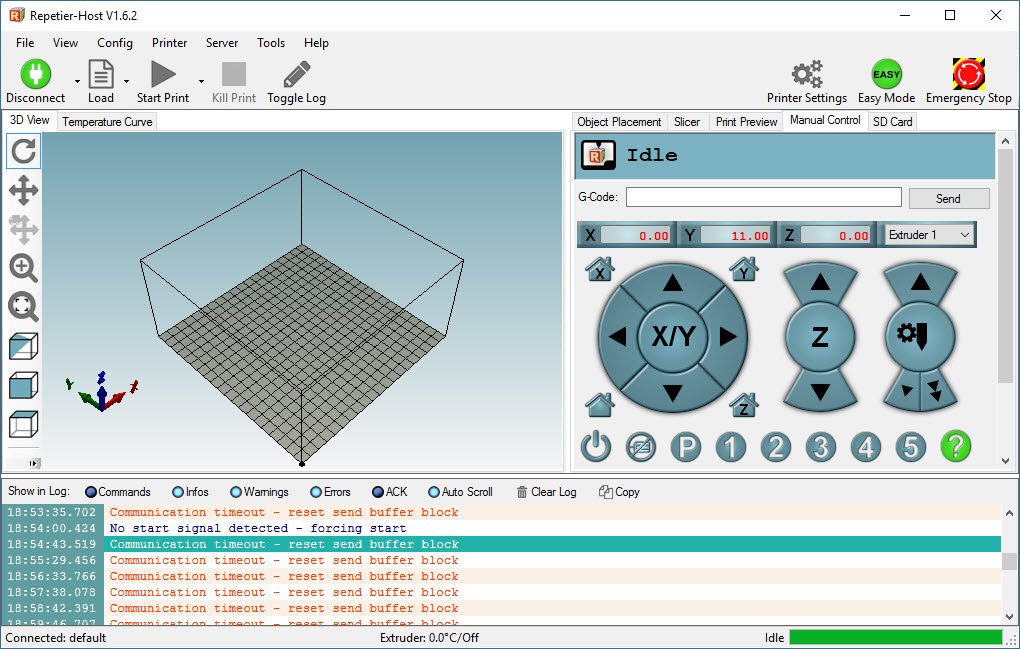The width and height of the screenshot is (1020, 649).
Task: Click the Start Print play icon
Action: pos(163,74)
